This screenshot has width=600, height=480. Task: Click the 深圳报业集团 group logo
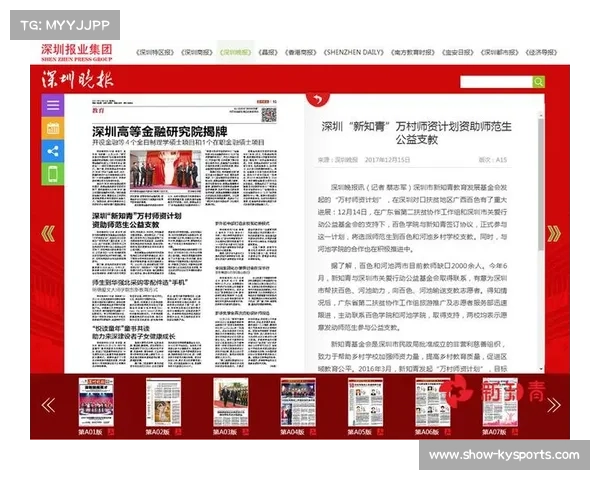pyautogui.click(x=77, y=52)
